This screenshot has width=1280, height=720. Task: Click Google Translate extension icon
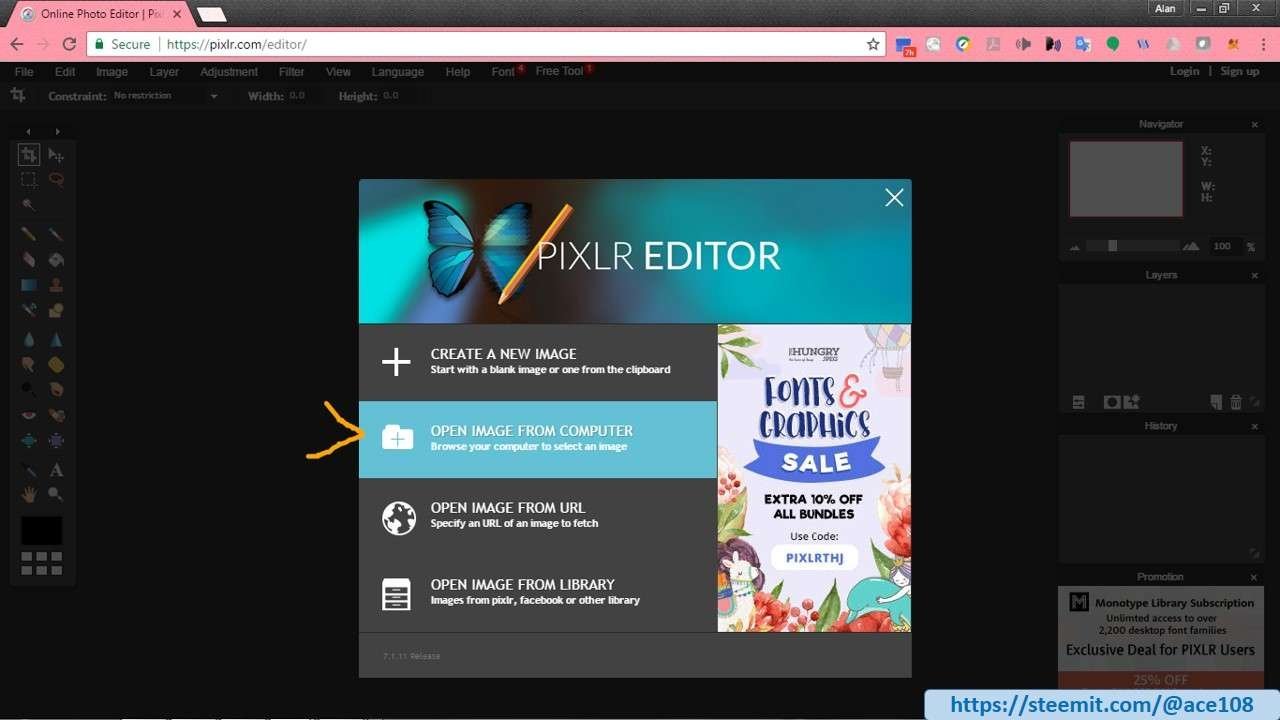(x=1082, y=44)
